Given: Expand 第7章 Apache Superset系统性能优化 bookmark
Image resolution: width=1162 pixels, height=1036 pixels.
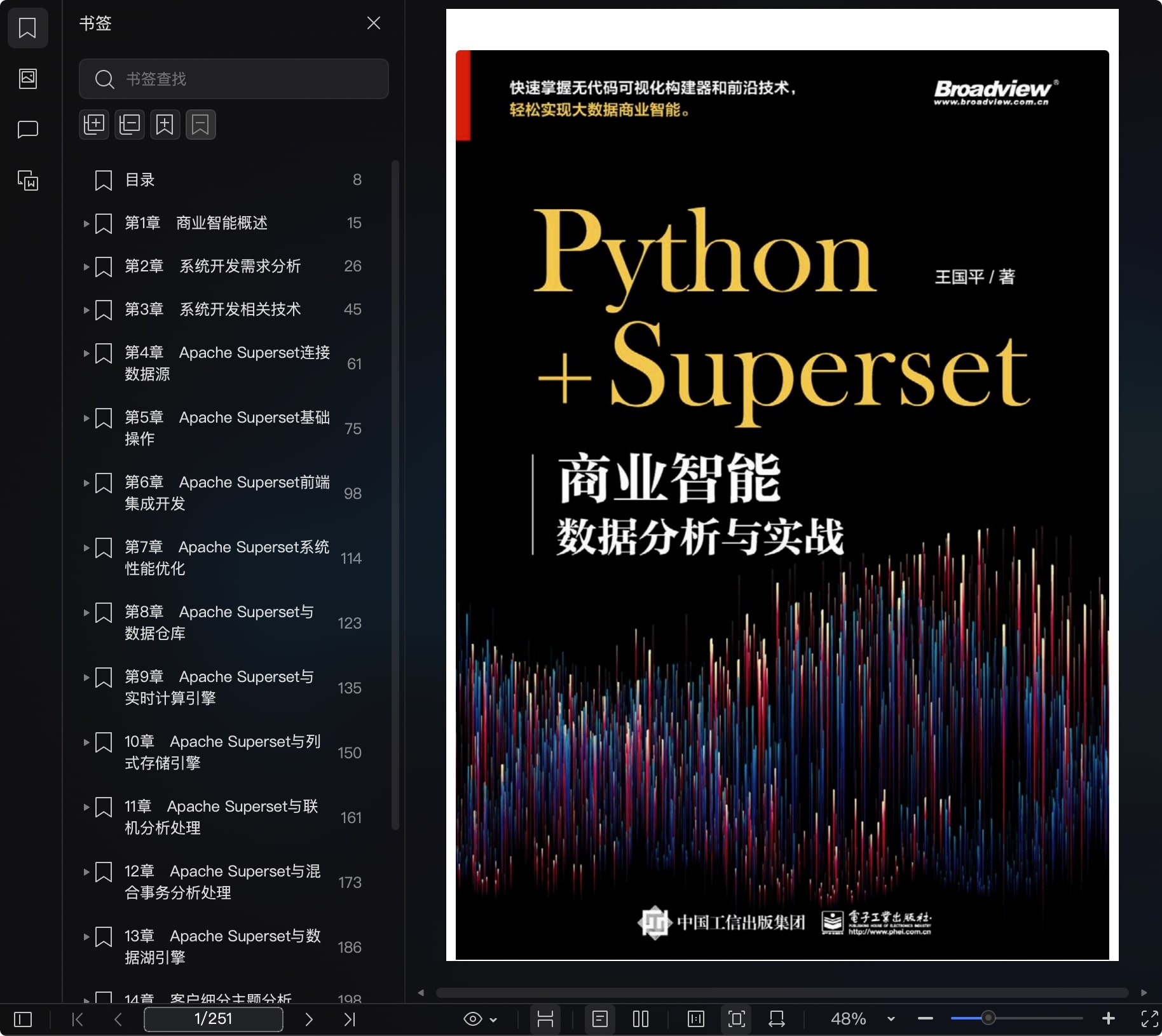Looking at the screenshot, I should point(86,547).
